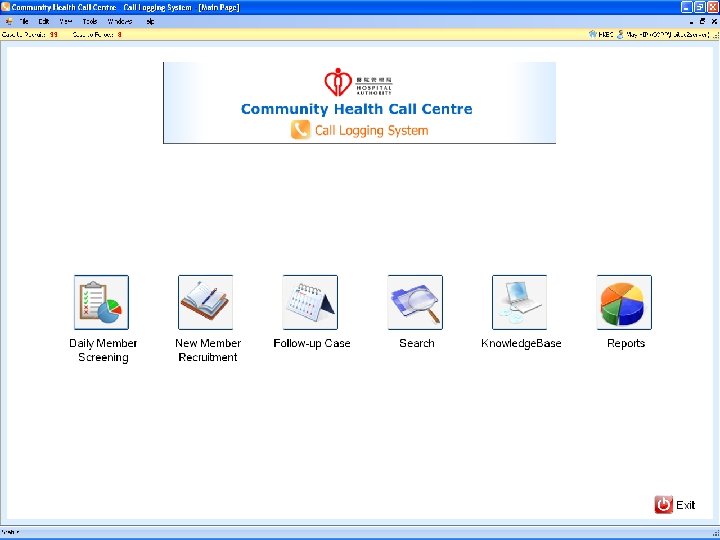This screenshot has width=720, height=540.
Task: Click the resize grip at status bar corner
Action: [715, 533]
